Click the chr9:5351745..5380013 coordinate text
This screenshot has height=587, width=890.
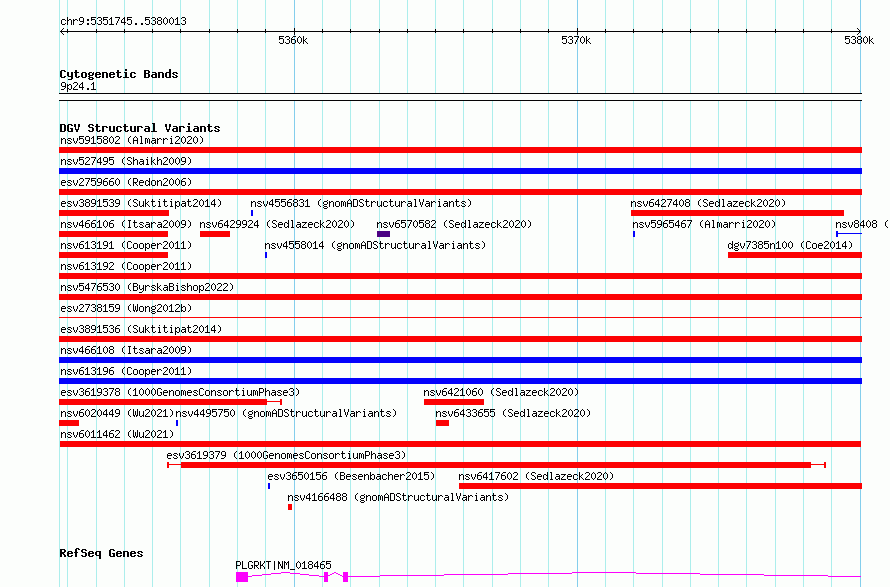[123, 21]
